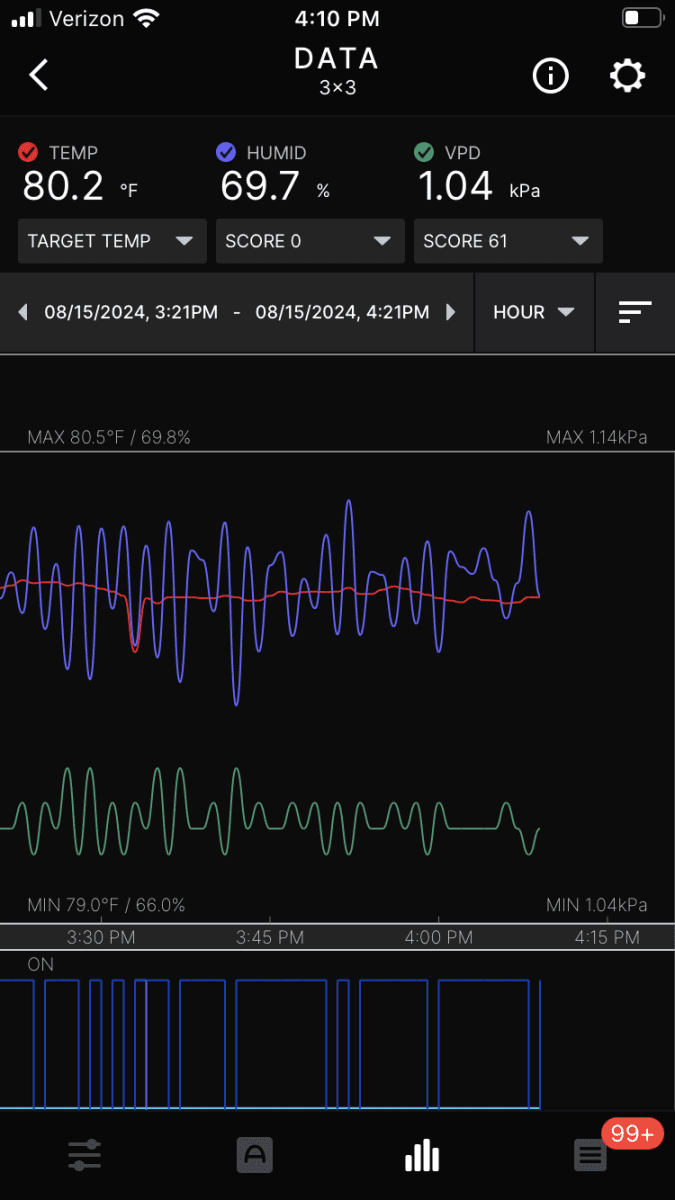Open the notifications log tab
The height and width of the screenshot is (1200, 675).
(590, 1157)
